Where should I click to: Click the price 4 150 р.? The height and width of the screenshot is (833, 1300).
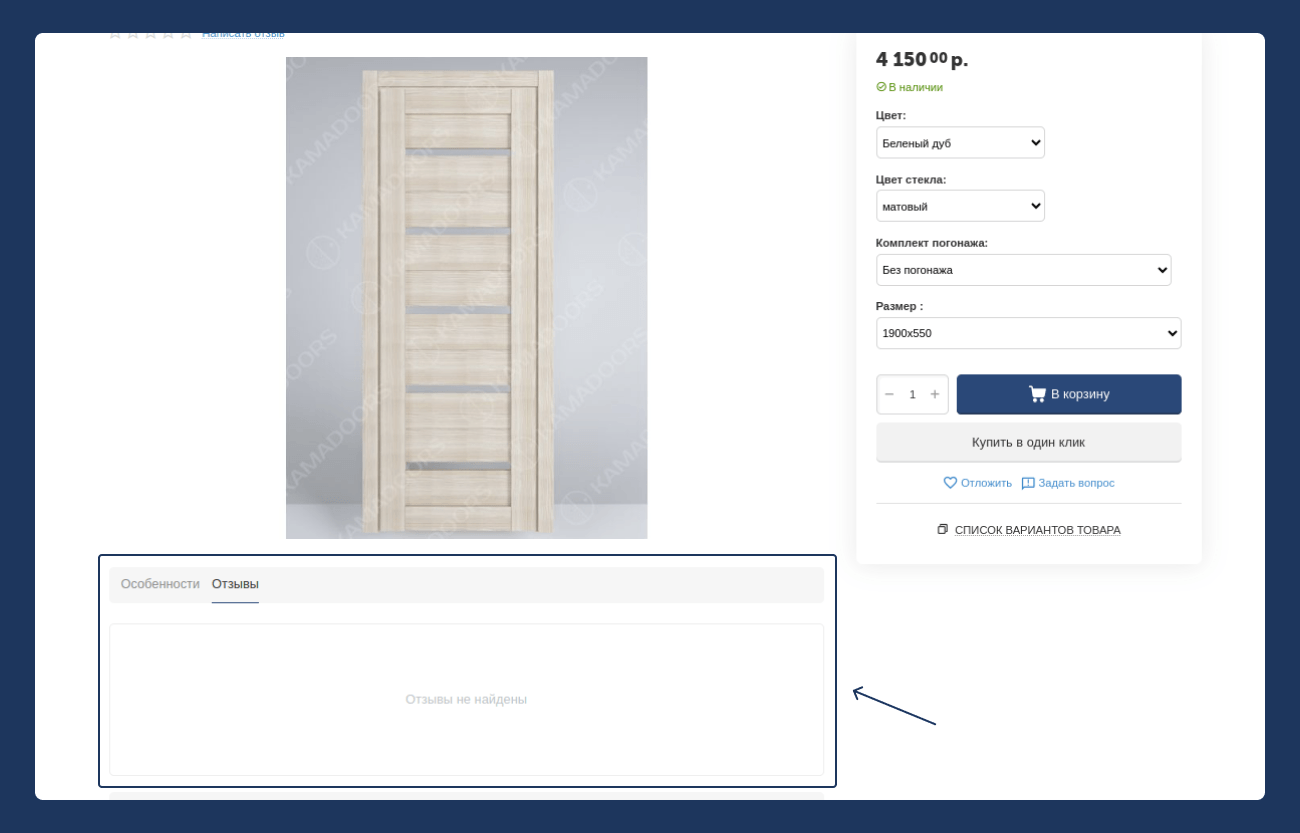(922, 59)
